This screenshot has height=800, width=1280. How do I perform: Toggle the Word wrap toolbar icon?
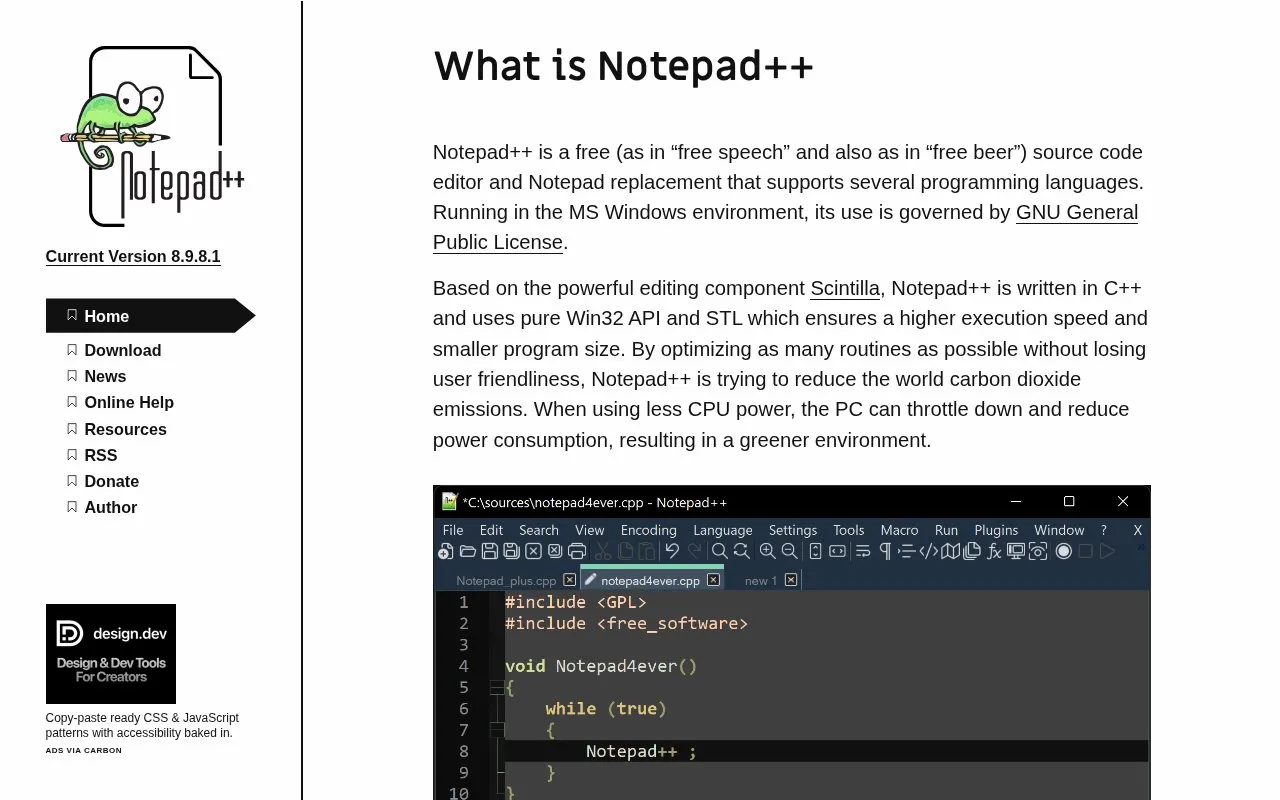(x=863, y=551)
